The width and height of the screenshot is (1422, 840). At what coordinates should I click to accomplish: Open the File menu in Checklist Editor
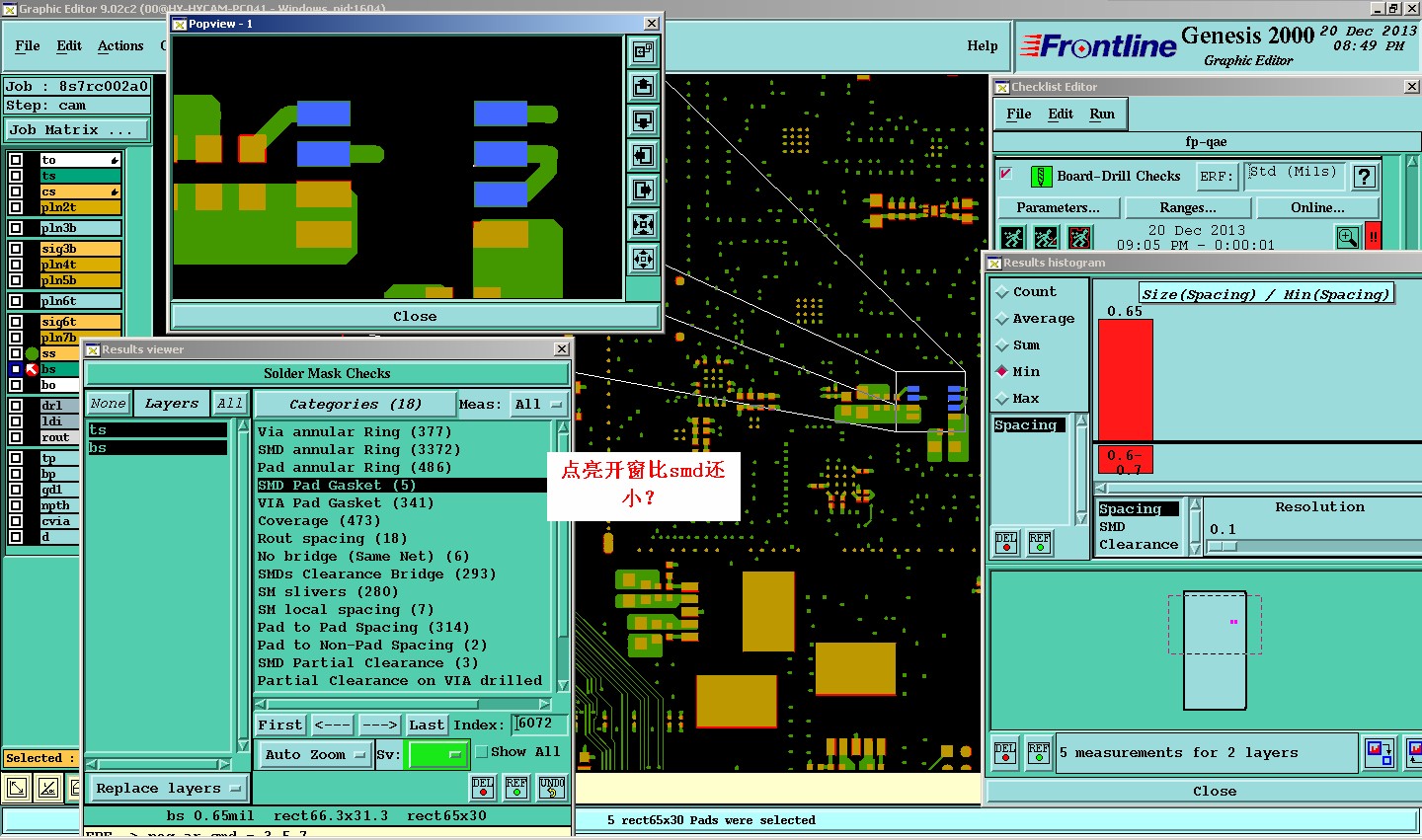tap(1019, 114)
